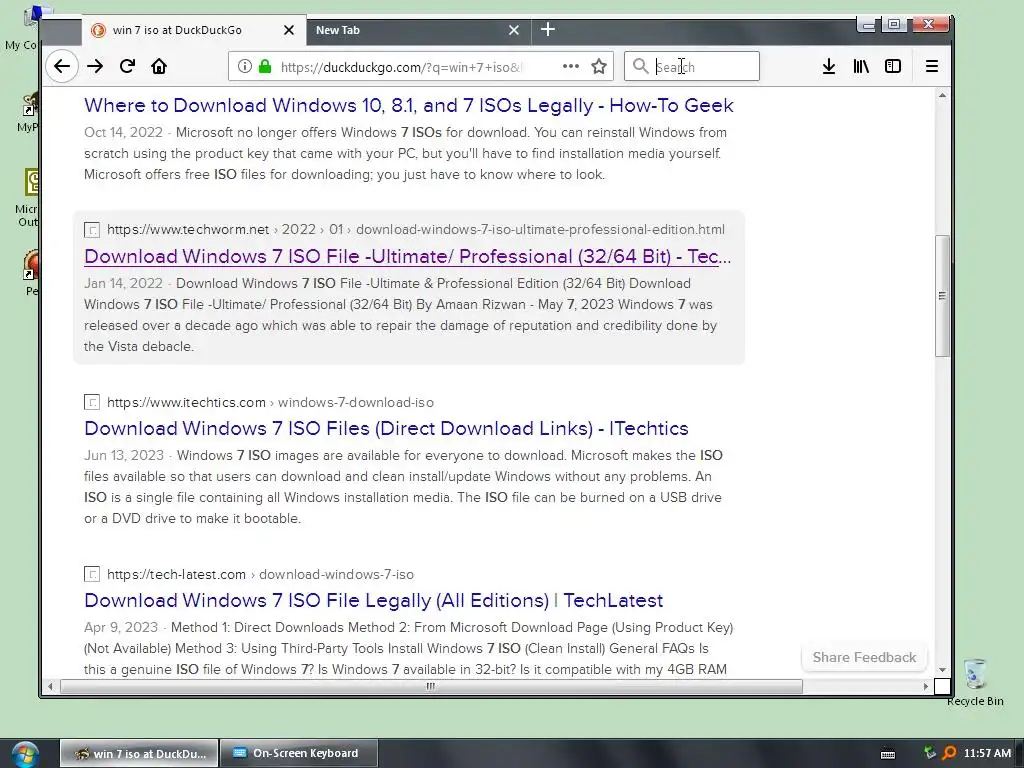Click the horizontal scrollbar thumb
Image resolution: width=1024 pixels, height=768 pixels.
[431, 686]
